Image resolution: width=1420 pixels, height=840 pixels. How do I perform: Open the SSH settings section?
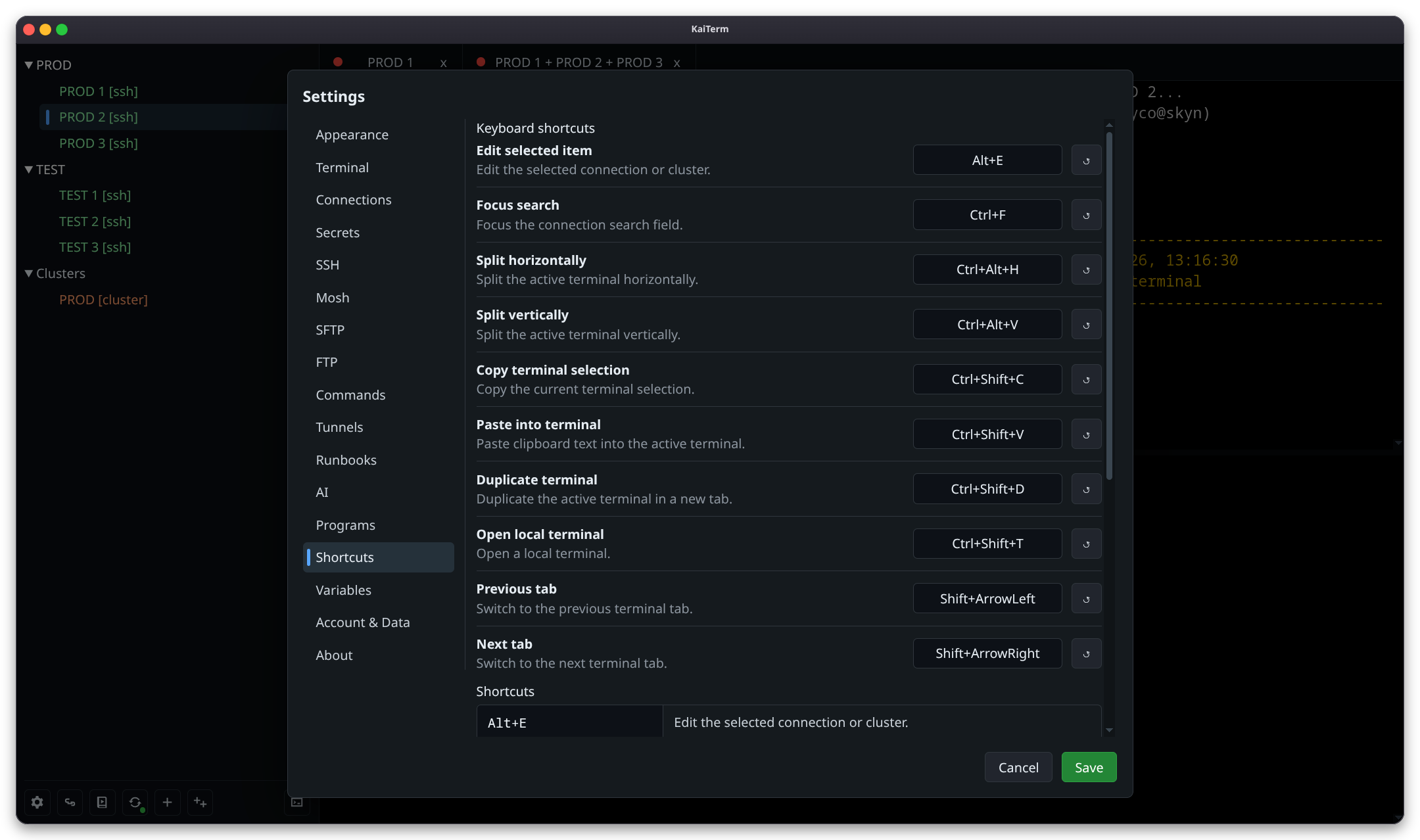[378, 265]
